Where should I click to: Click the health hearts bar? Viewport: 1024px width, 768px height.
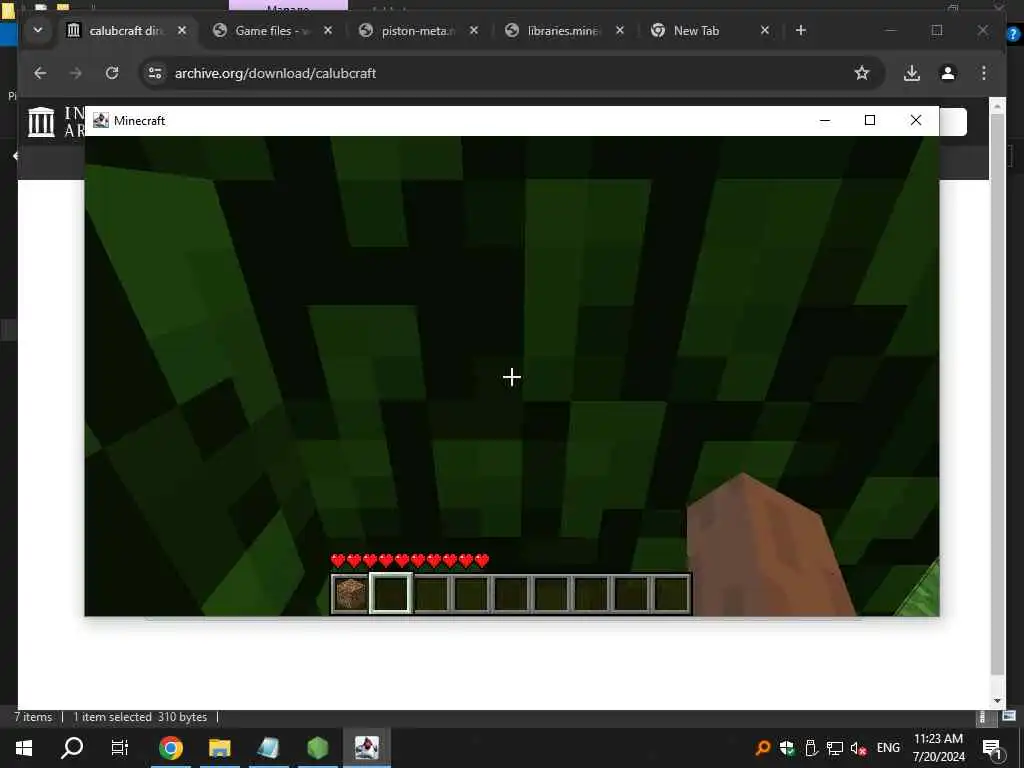click(410, 560)
